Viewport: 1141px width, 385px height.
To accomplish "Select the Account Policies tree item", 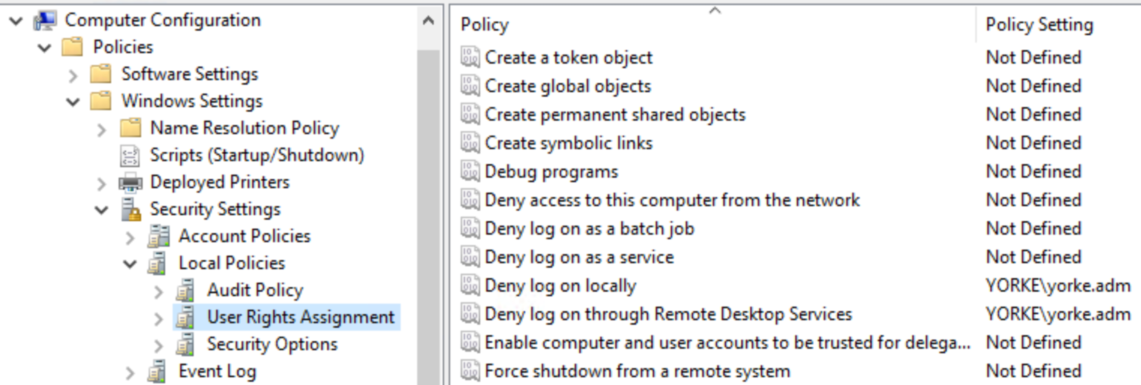I will click(x=244, y=237).
